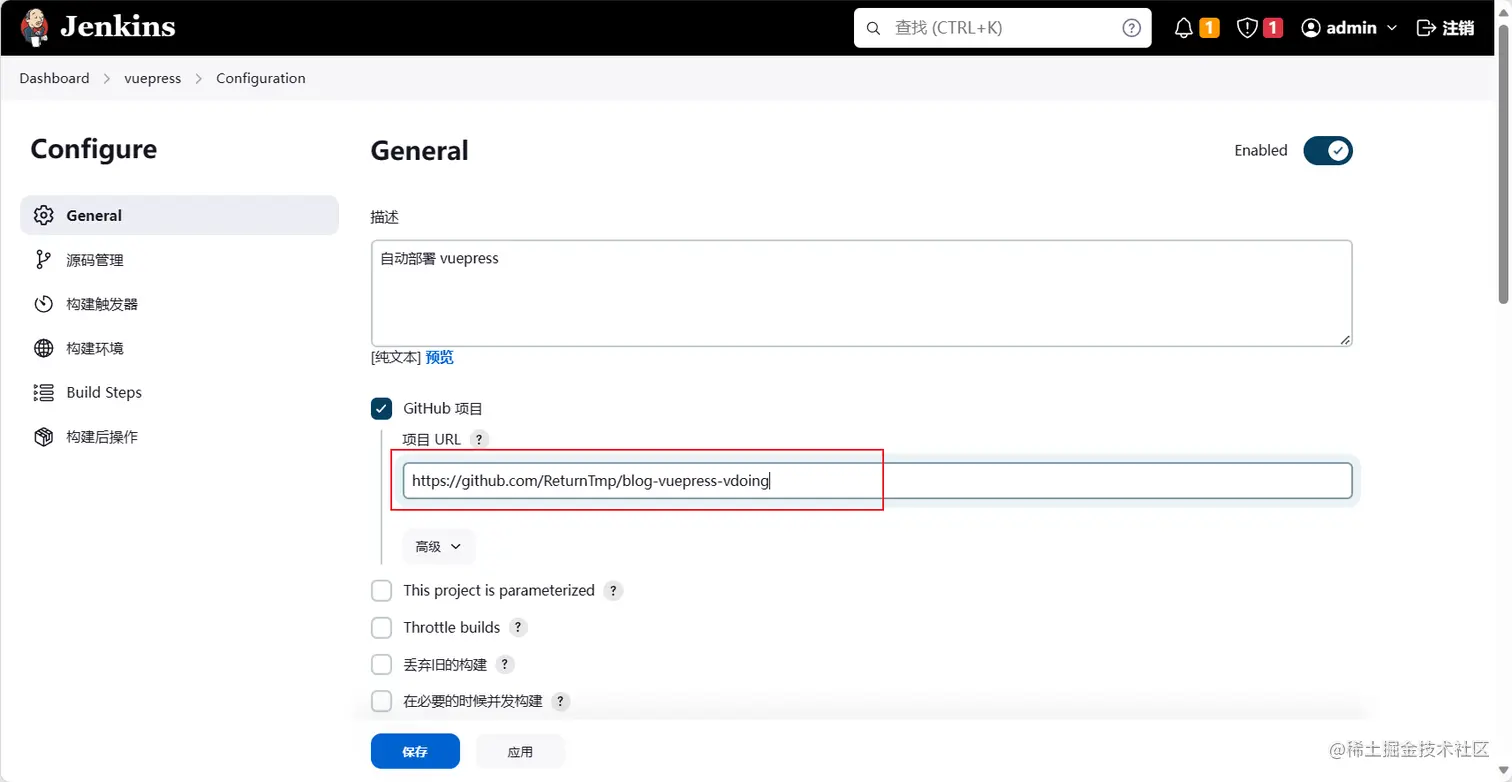Click the textarea resize grip
The height and width of the screenshot is (782, 1512).
1345,340
